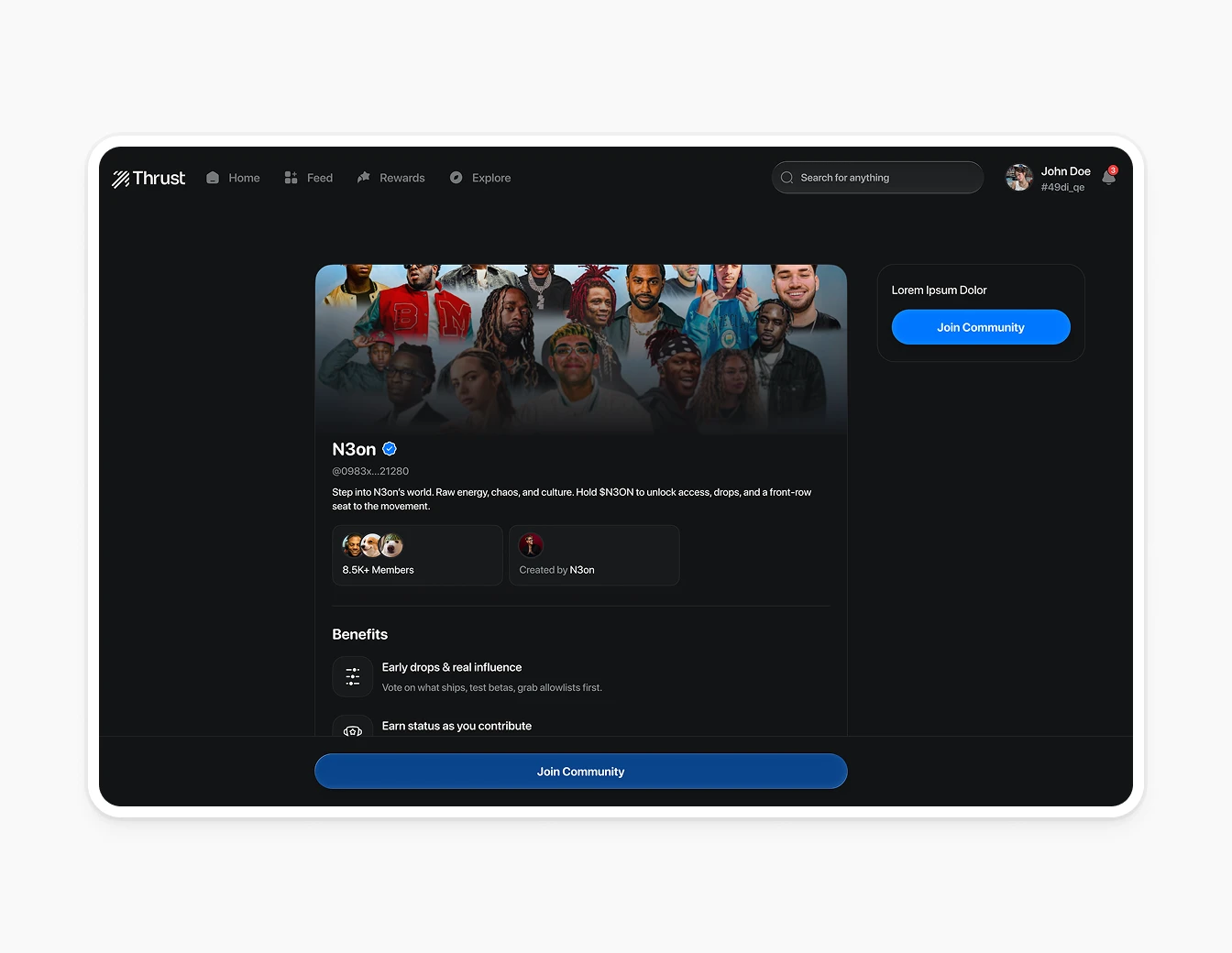Follow the Created by N3on link
Viewport: 1232px width, 953px height.
[x=581, y=570]
